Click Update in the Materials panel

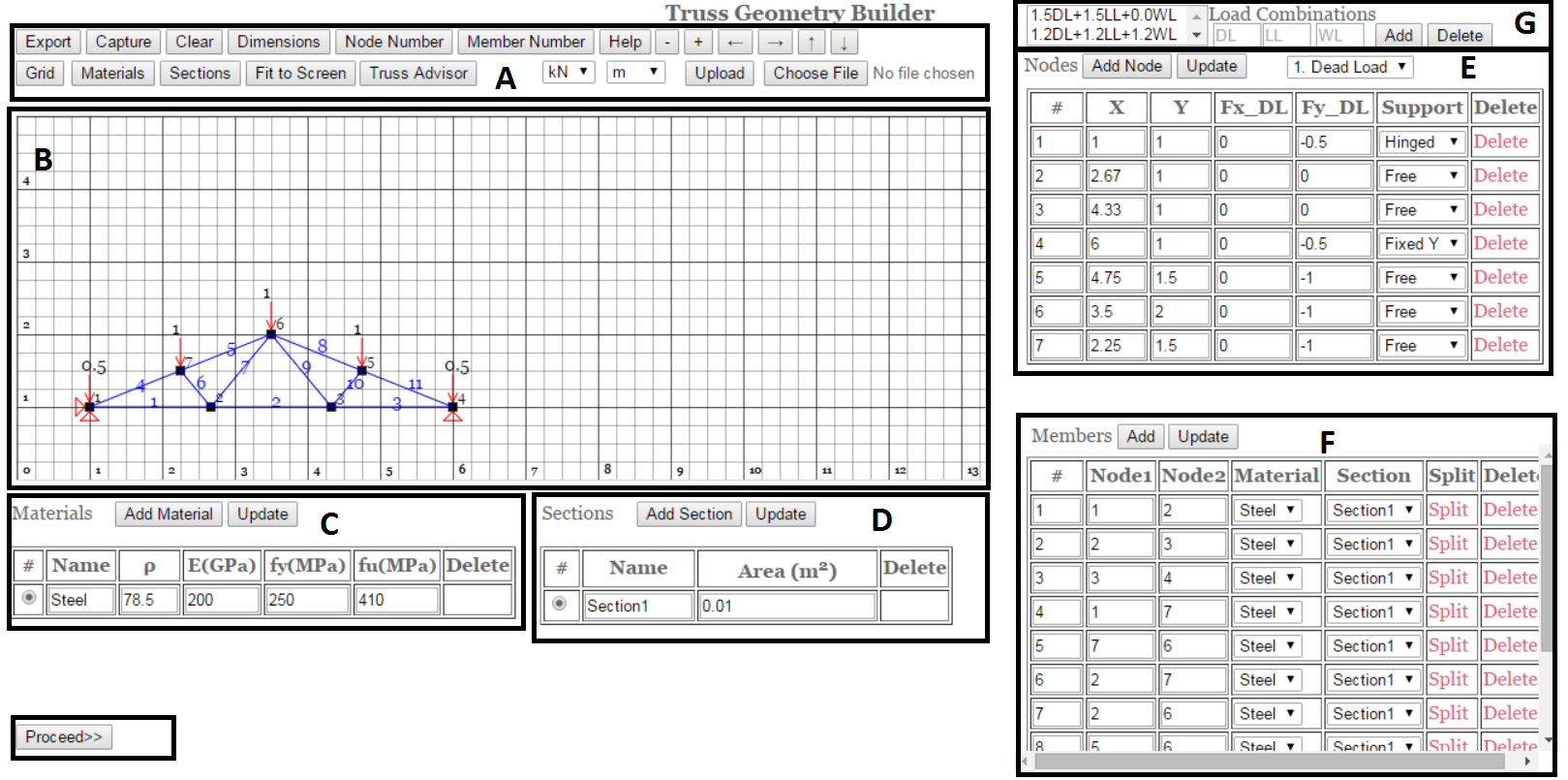coord(262,514)
